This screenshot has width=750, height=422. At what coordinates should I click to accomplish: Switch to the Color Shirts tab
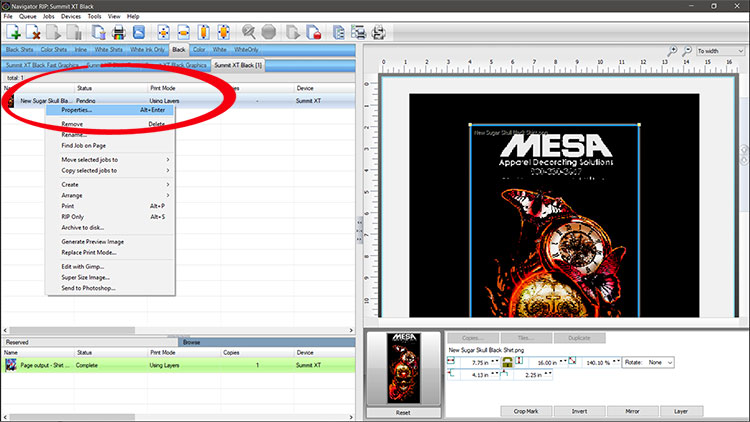click(x=54, y=50)
